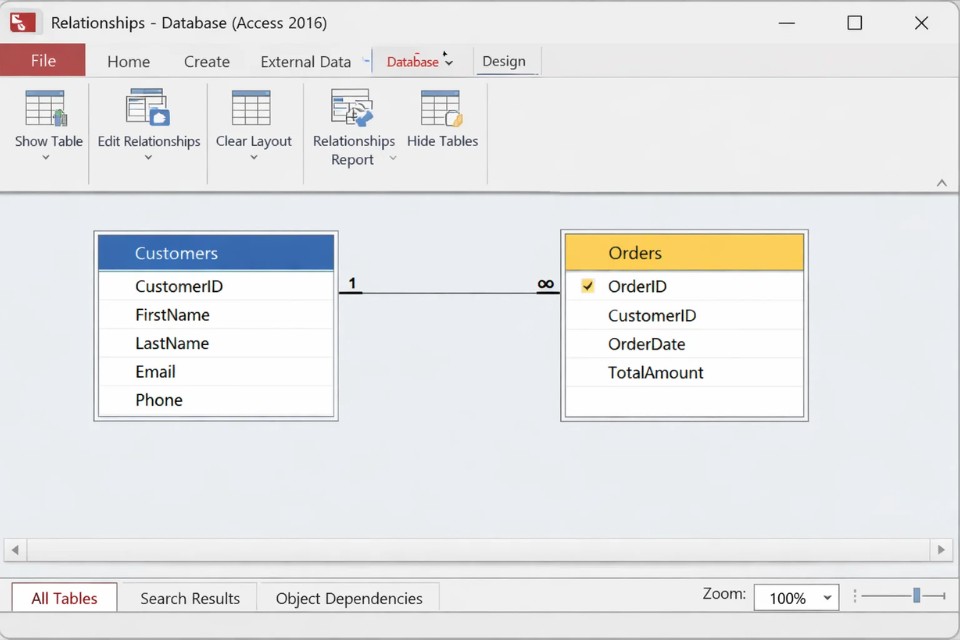
Task: Click the zoom slider handle
Action: coord(916,596)
